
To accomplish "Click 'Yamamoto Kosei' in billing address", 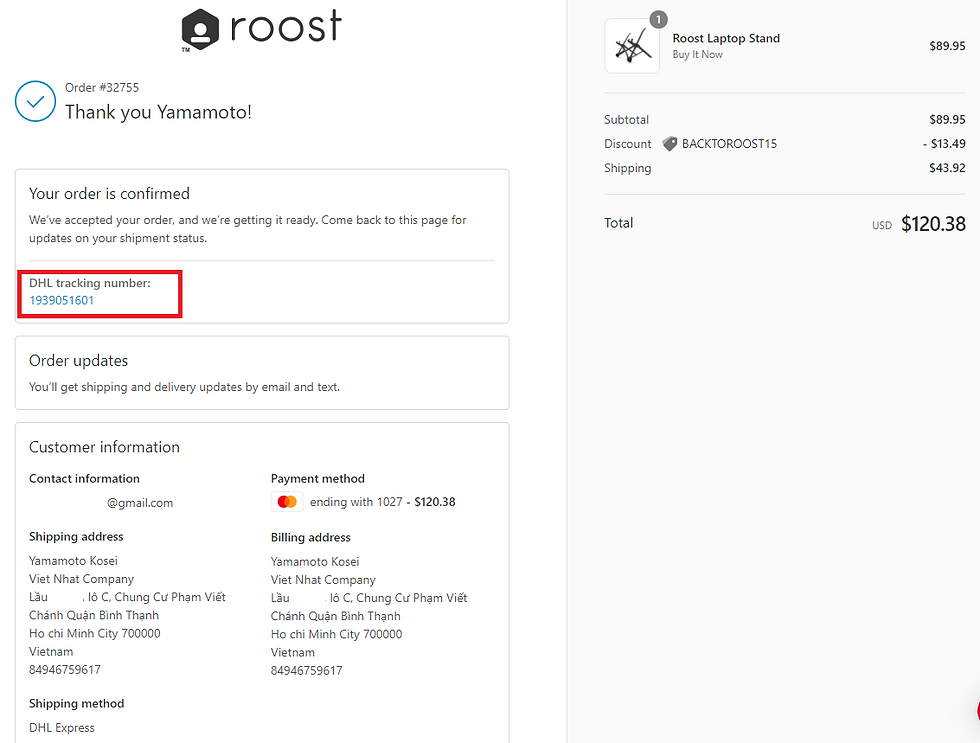I will pos(315,562).
